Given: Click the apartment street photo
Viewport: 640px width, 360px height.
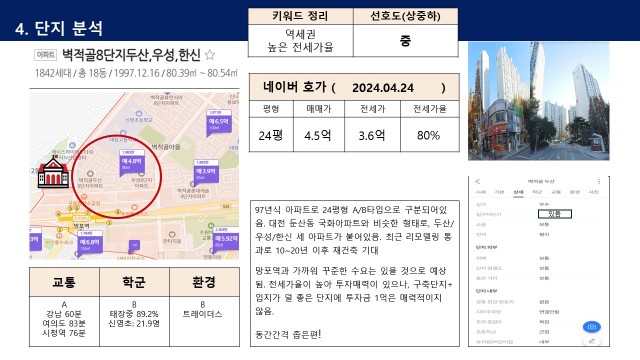Looking at the screenshot, I should (x=538, y=101).
